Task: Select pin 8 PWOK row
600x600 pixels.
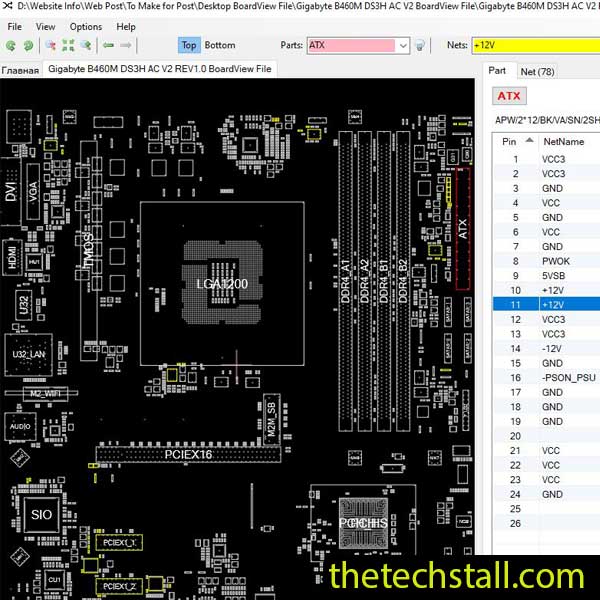Action: coord(546,261)
